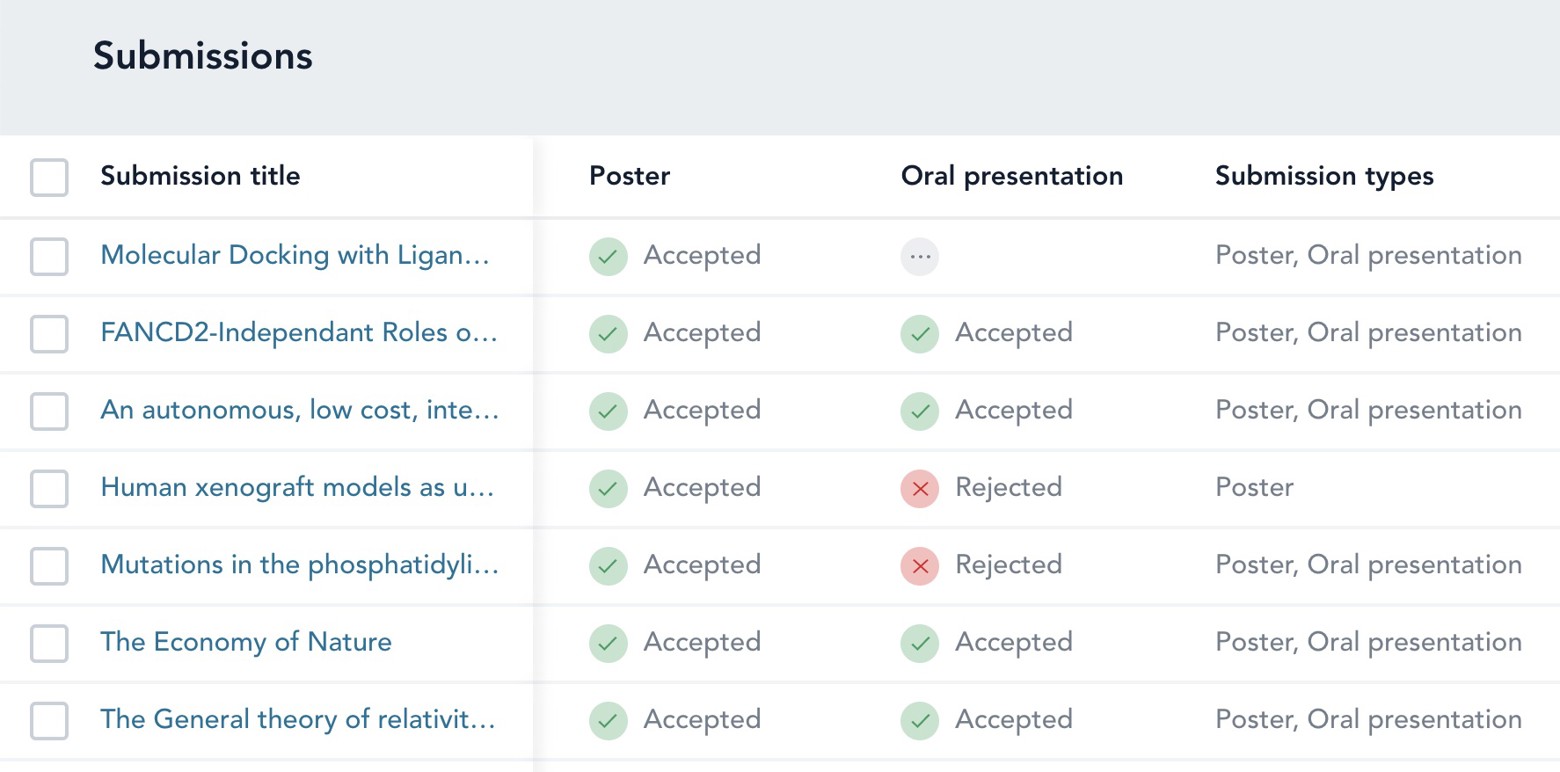Click oral accepted icon for General theory row
Screen dimensions: 1560x772
tap(919, 720)
